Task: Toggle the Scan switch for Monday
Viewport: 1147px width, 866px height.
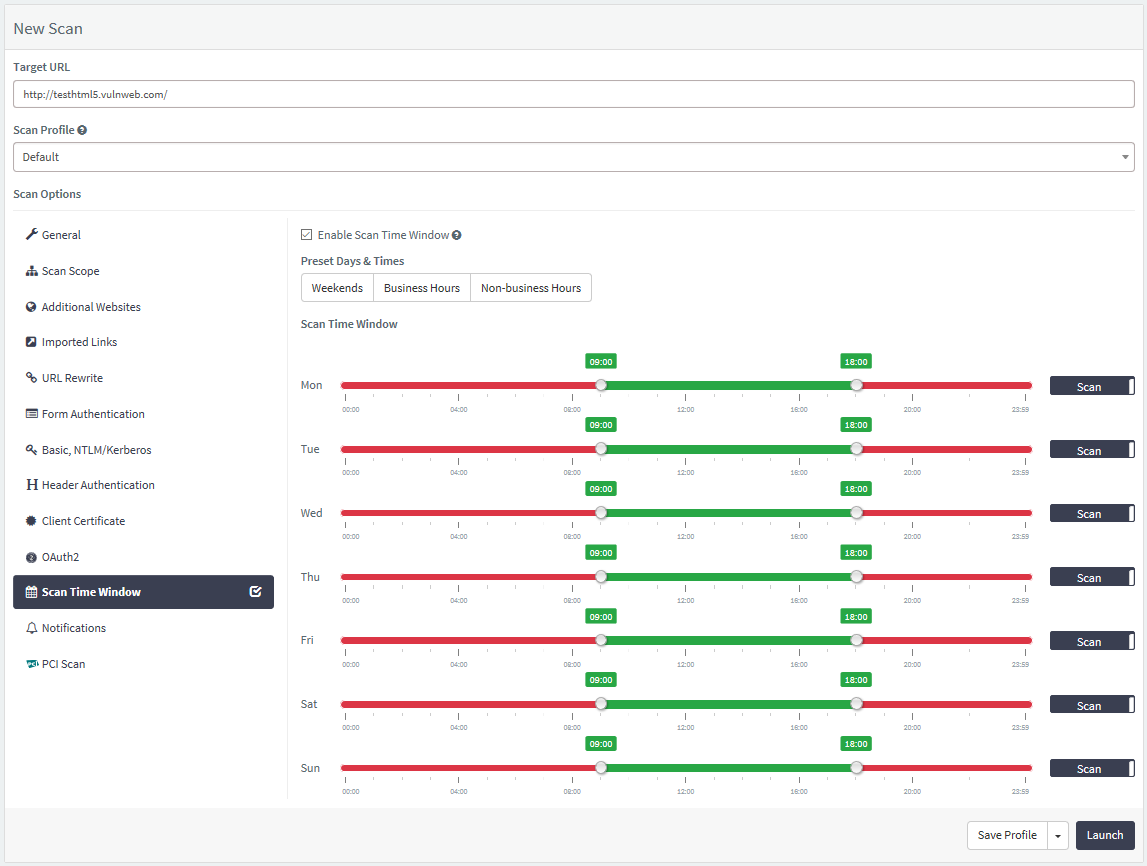Action: (1092, 386)
